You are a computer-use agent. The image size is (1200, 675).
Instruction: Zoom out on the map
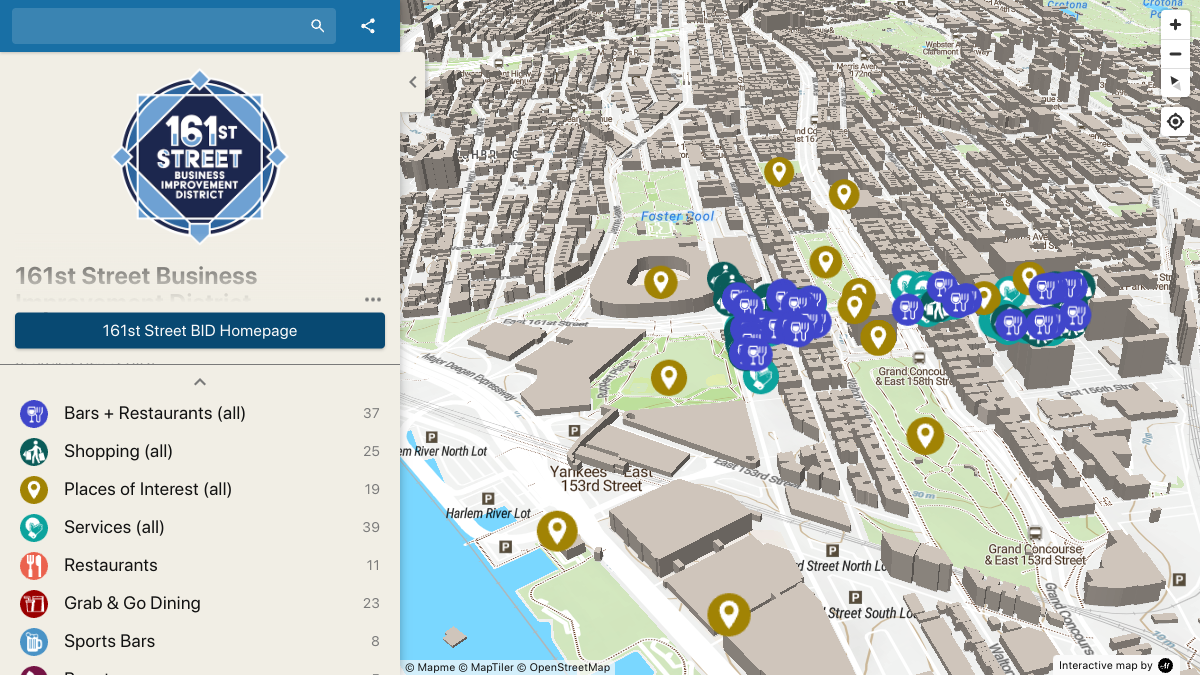click(x=1175, y=54)
